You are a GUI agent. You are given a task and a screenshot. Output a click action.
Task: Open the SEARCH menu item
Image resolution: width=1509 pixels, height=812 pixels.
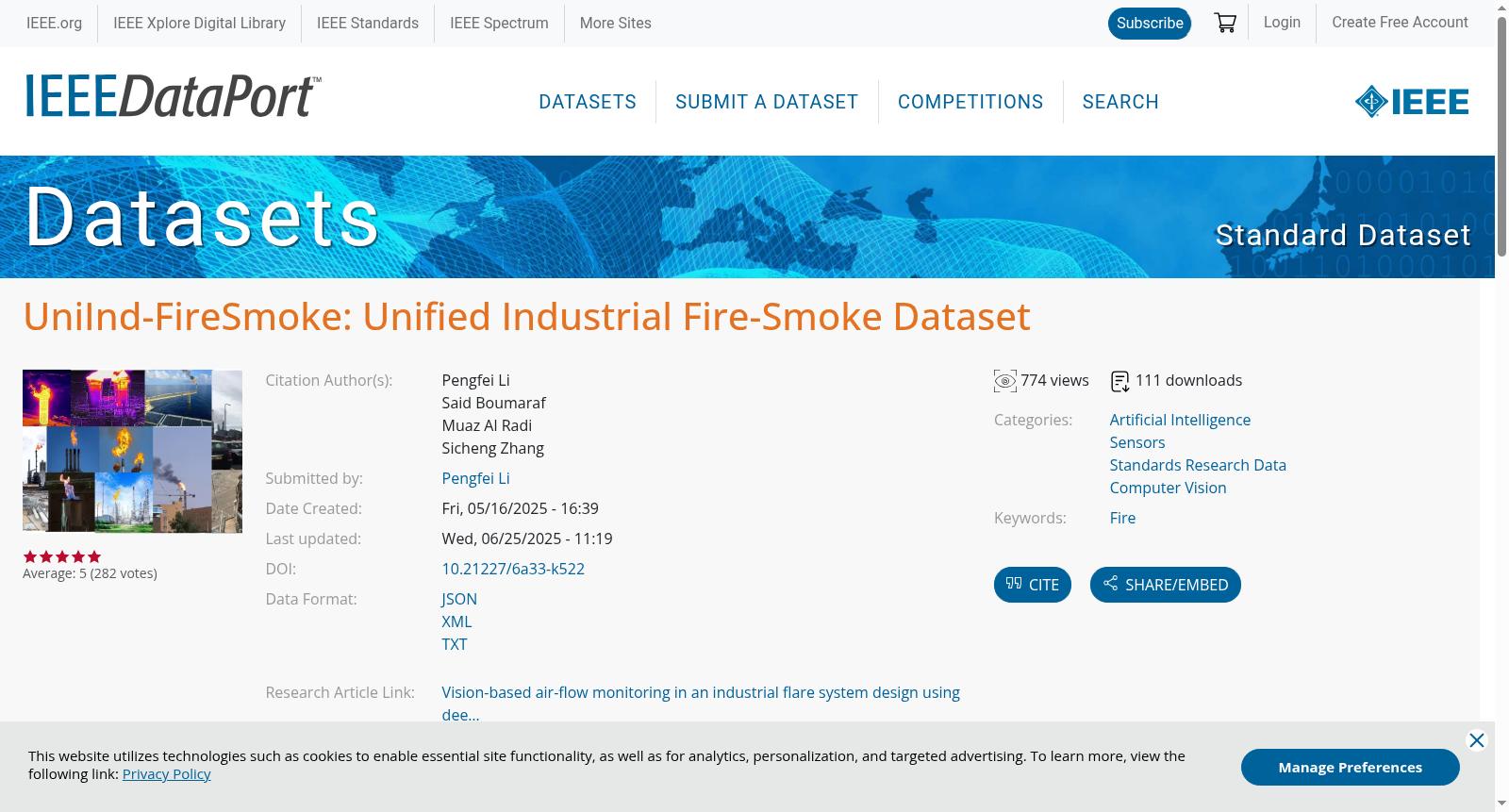click(x=1120, y=102)
